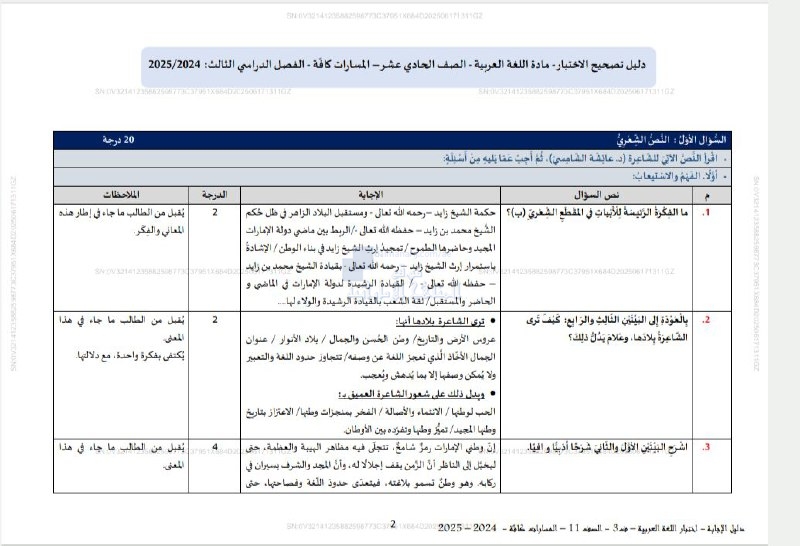Screen dimensions: 800x546
Task: Click the section heading 'السؤال الأول : النص الشعري'
Action: tap(670, 140)
